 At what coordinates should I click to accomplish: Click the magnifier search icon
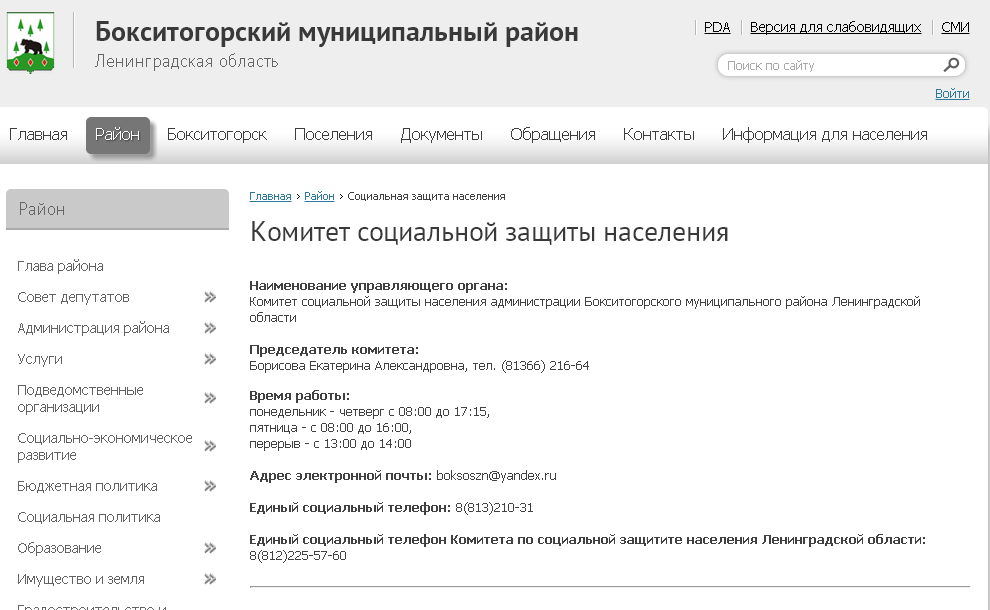click(951, 65)
